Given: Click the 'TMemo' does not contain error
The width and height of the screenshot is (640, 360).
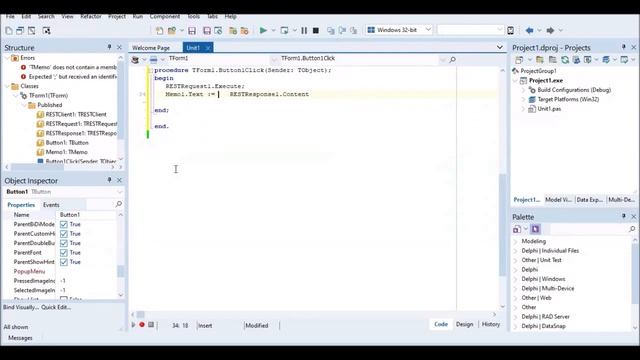Looking at the screenshot, I should coord(72,67).
